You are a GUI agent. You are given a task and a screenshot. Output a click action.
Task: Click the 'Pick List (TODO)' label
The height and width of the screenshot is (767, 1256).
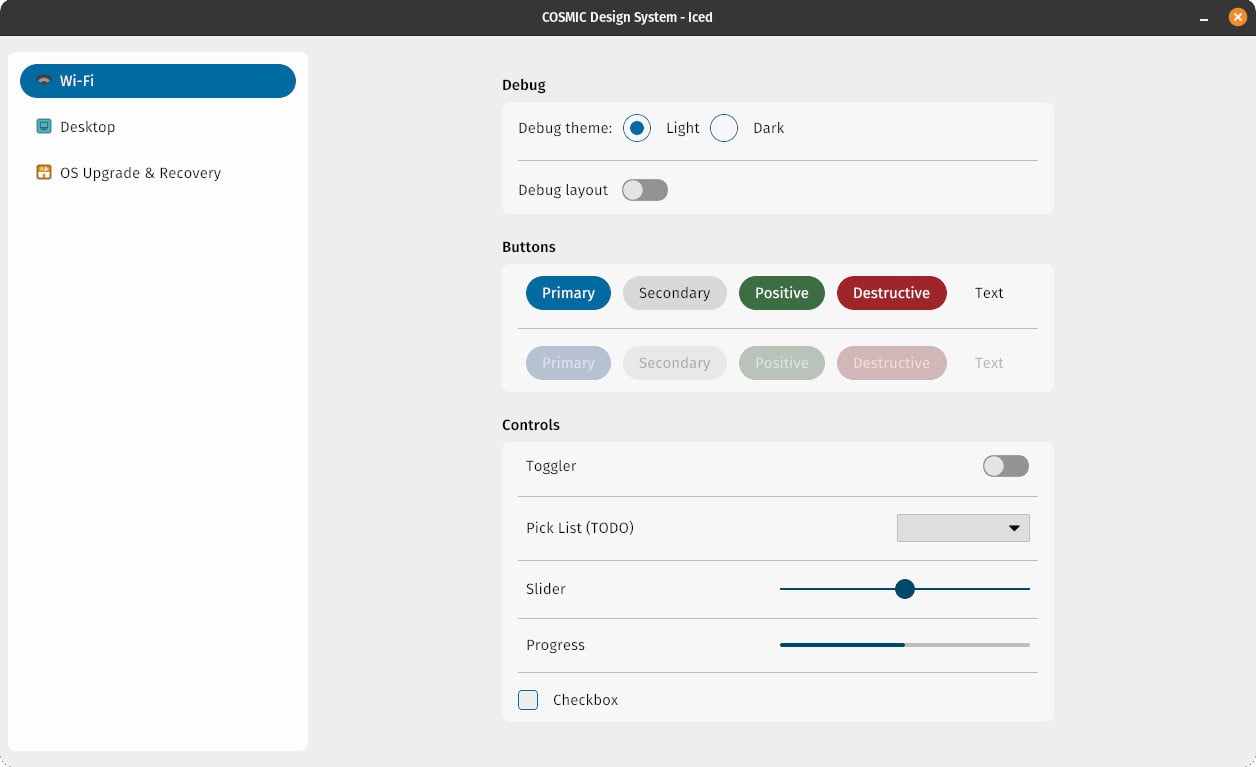click(580, 528)
